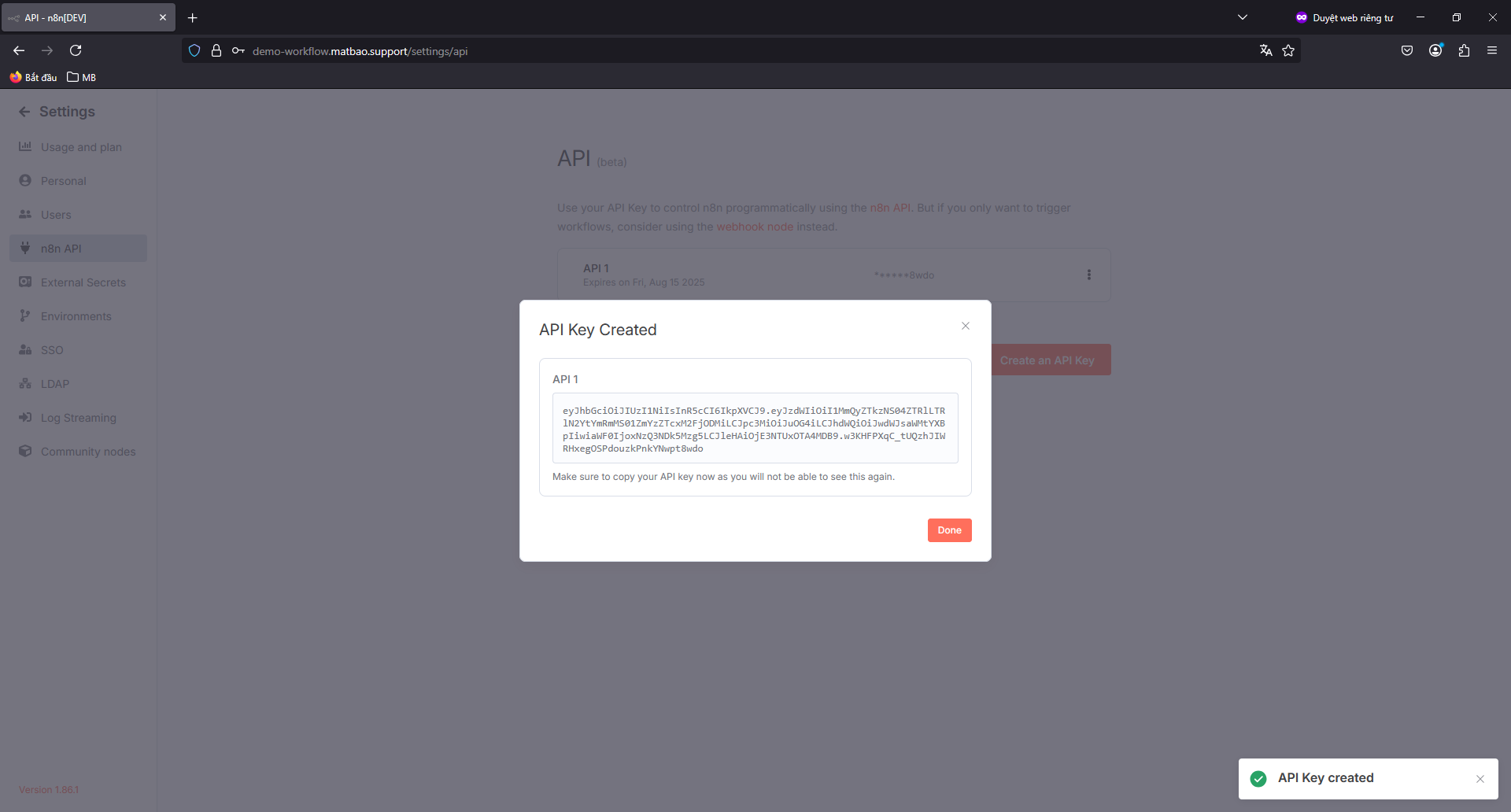Select the generated API key text
The height and width of the screenshot is (812, 1511).
pos(755,429)
